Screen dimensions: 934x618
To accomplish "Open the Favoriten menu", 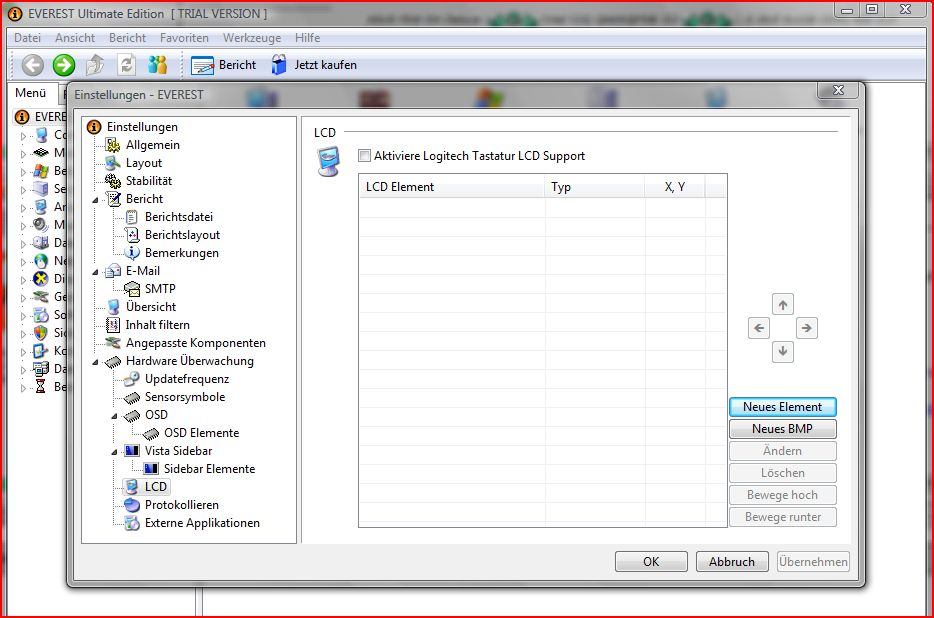I will coord(184,38).
